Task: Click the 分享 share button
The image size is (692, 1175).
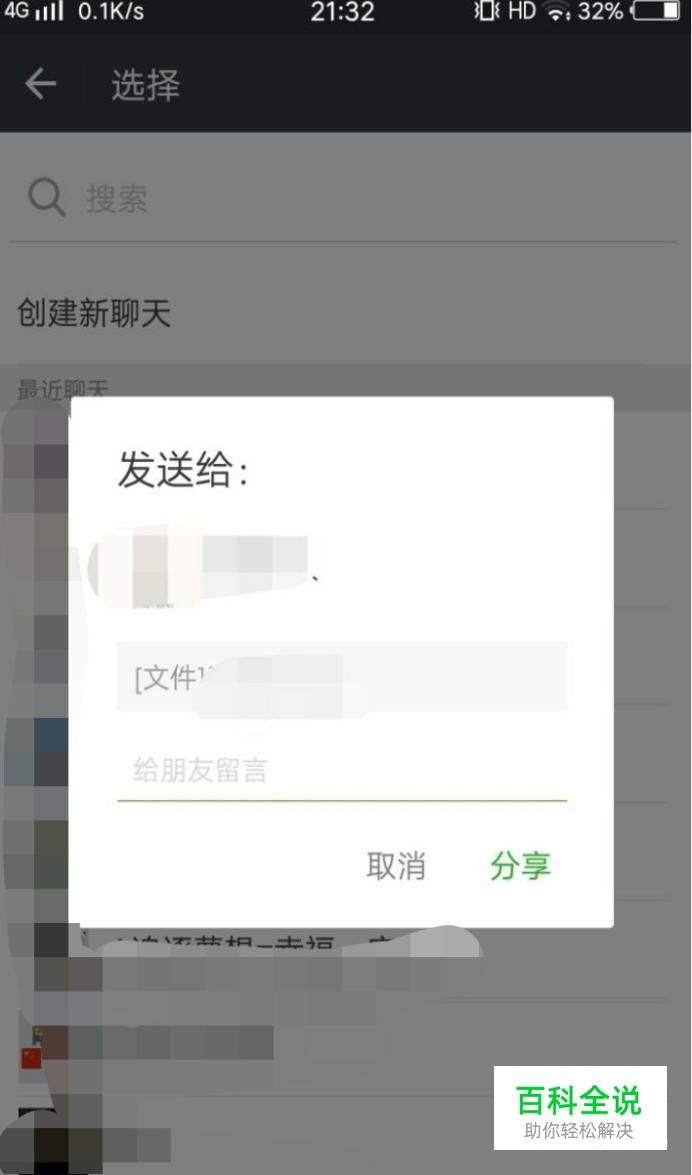Action: tap(520, 866)
